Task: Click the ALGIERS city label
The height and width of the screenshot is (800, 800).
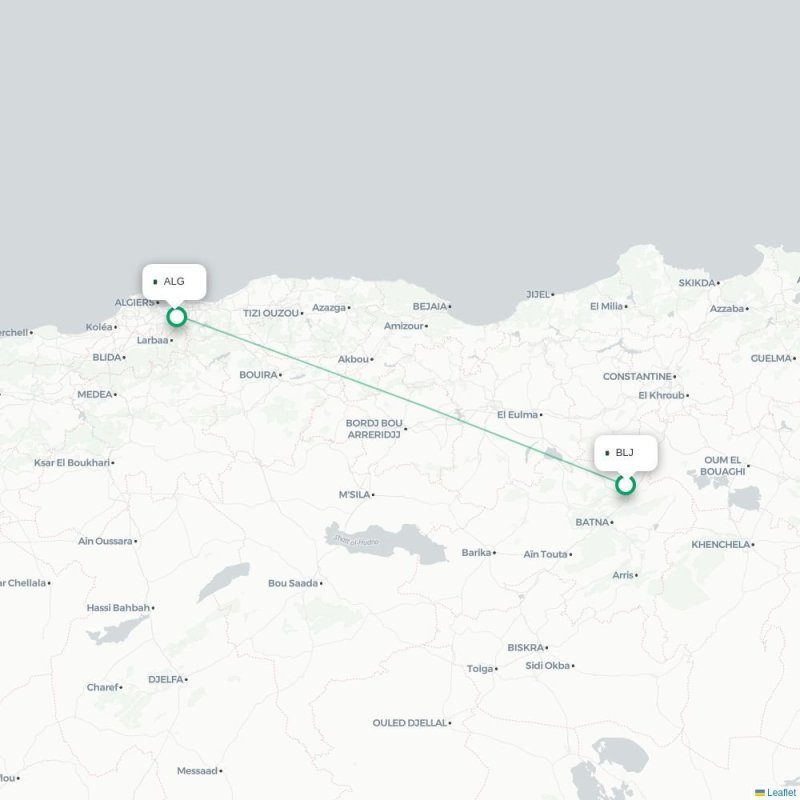Action: pos(134,303)
